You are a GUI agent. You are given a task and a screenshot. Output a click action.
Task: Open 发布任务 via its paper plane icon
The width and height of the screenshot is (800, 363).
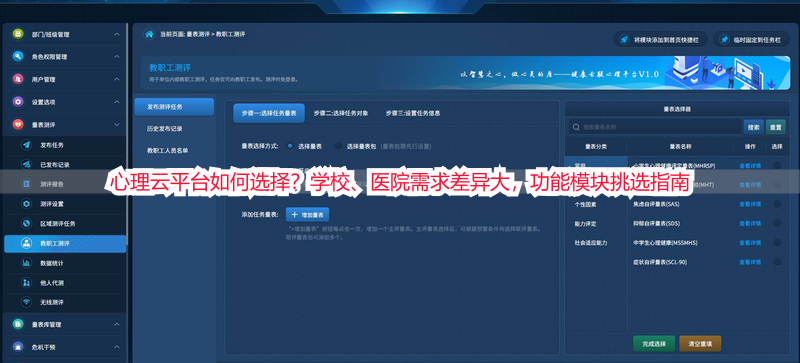pos(27,145)
